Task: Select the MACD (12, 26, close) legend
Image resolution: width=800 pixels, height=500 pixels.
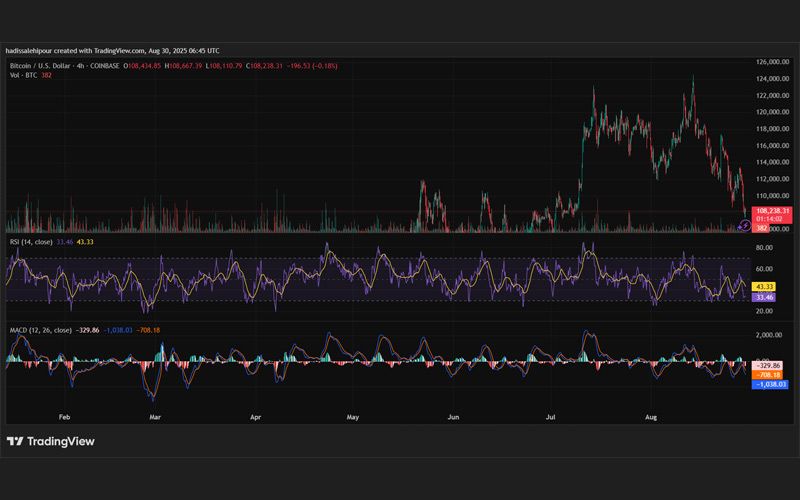Action: pos(41,330)
